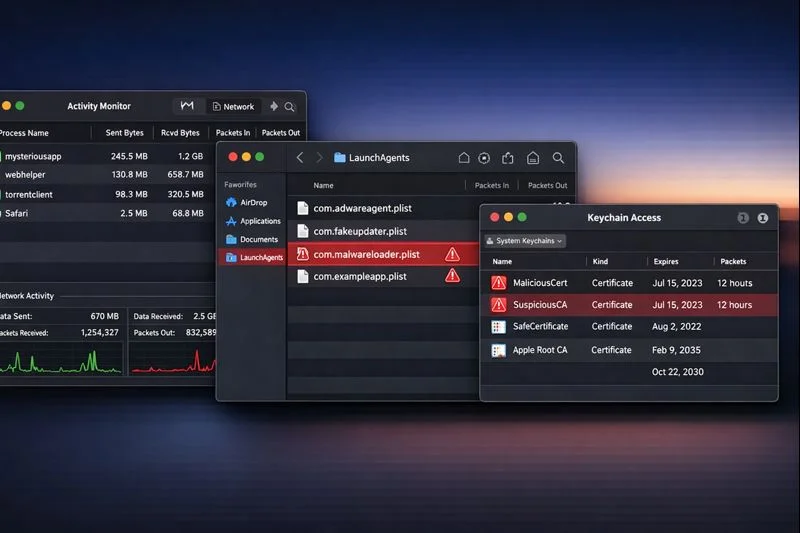This screenshot has width=800, height=533.
Task: Select com.adwareagent.plist file
Action: (x=383, y=208)
